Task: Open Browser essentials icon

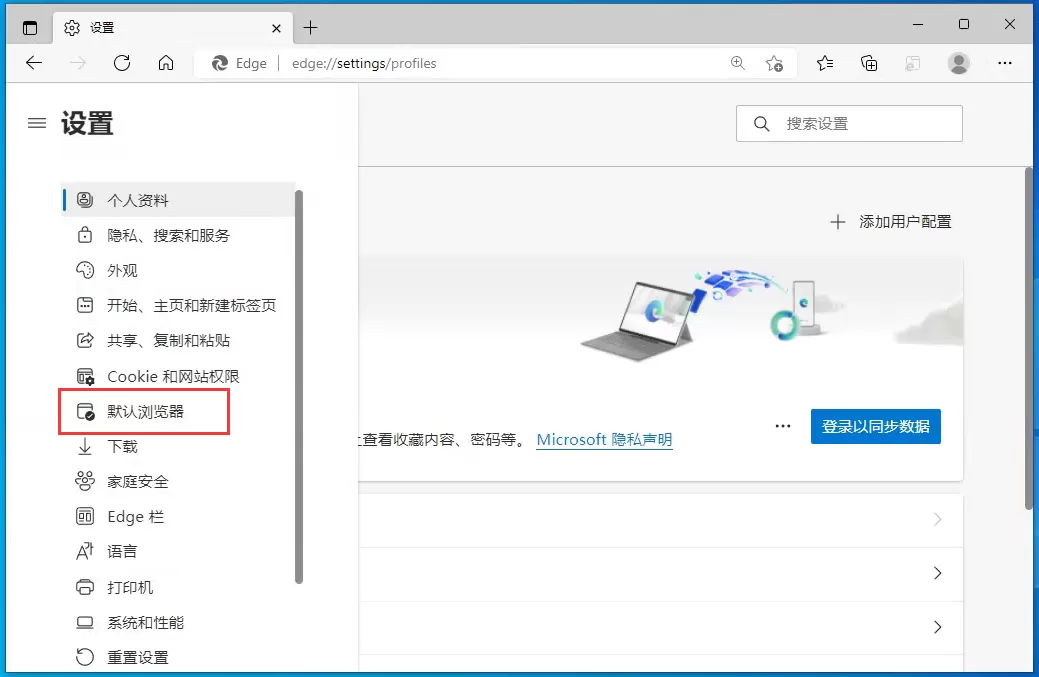Action: [x=913, y=63]
